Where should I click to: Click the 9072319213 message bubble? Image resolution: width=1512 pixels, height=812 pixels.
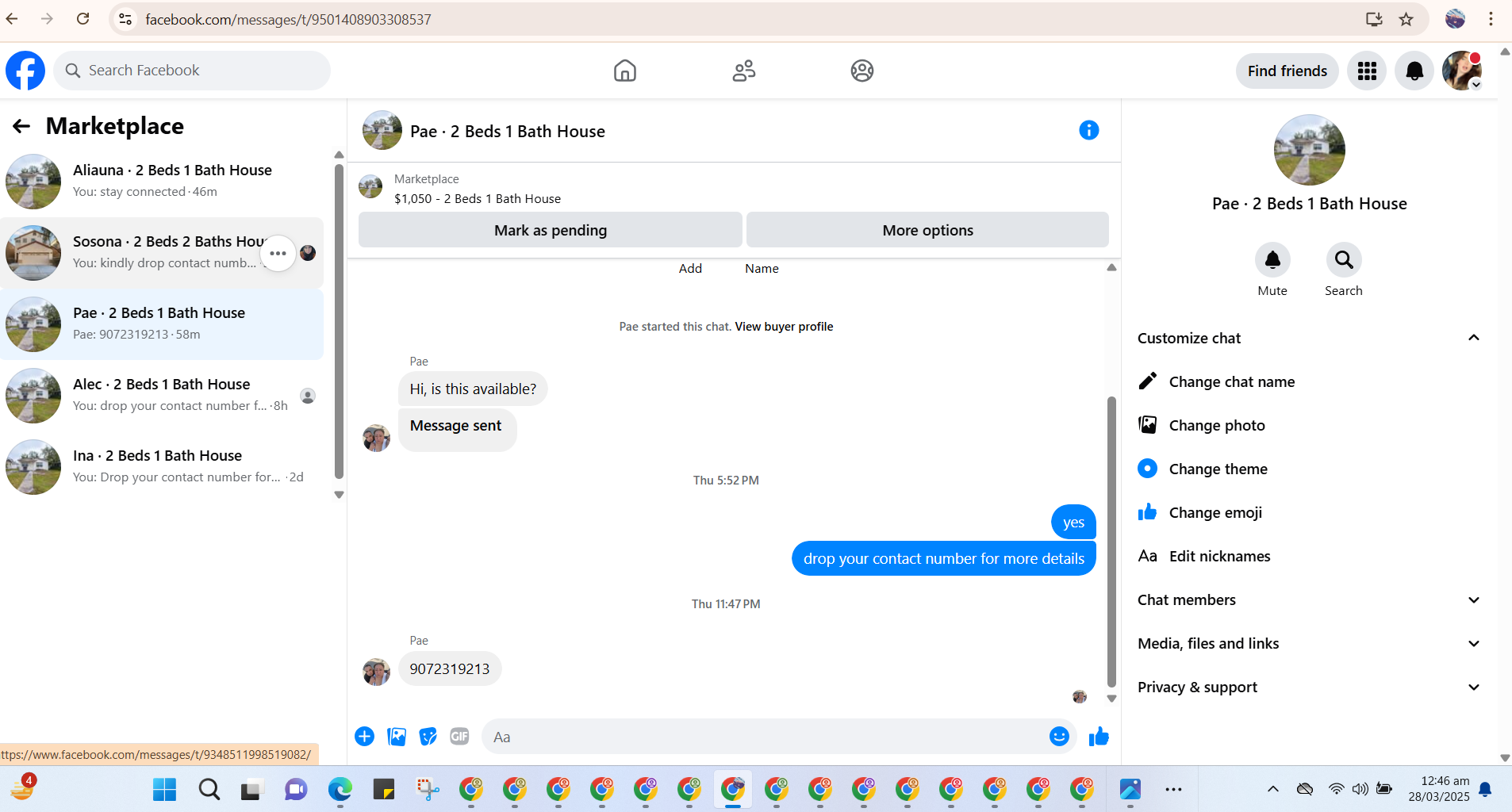pyautogui.click(x=450, y=669)
